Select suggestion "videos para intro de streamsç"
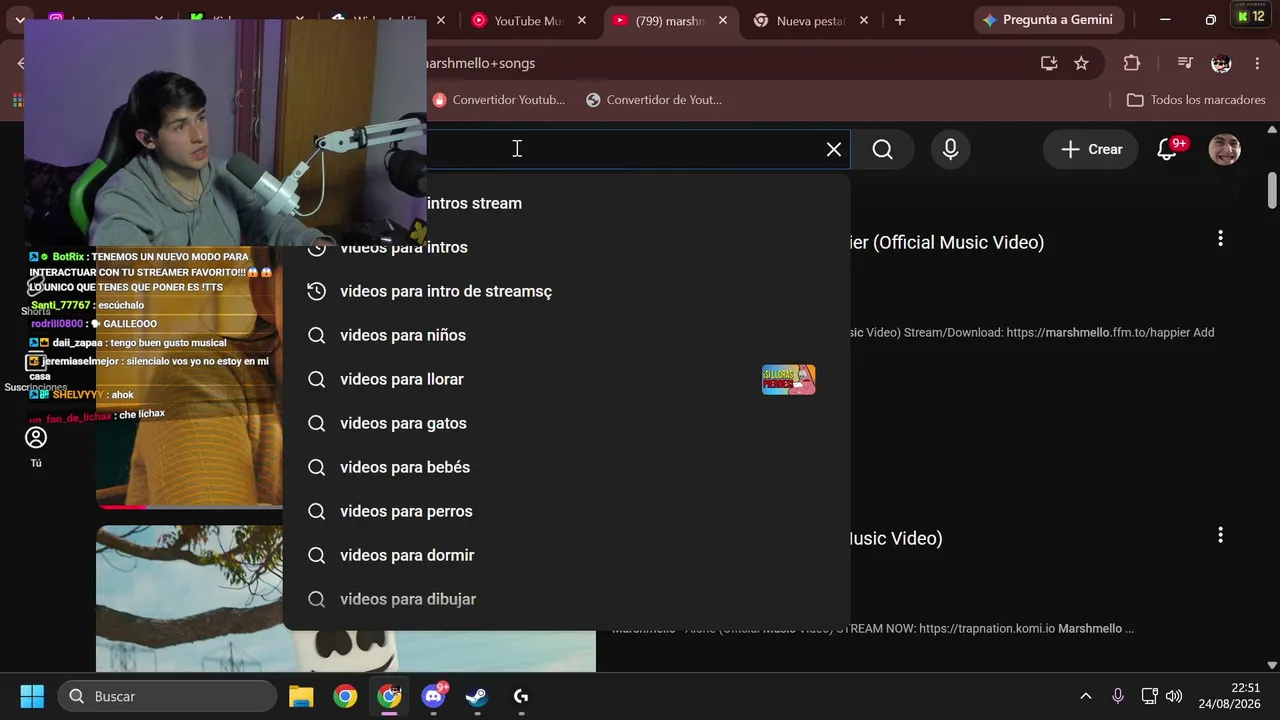Viewport: 1280px width, 720px height. click(566, 291)
